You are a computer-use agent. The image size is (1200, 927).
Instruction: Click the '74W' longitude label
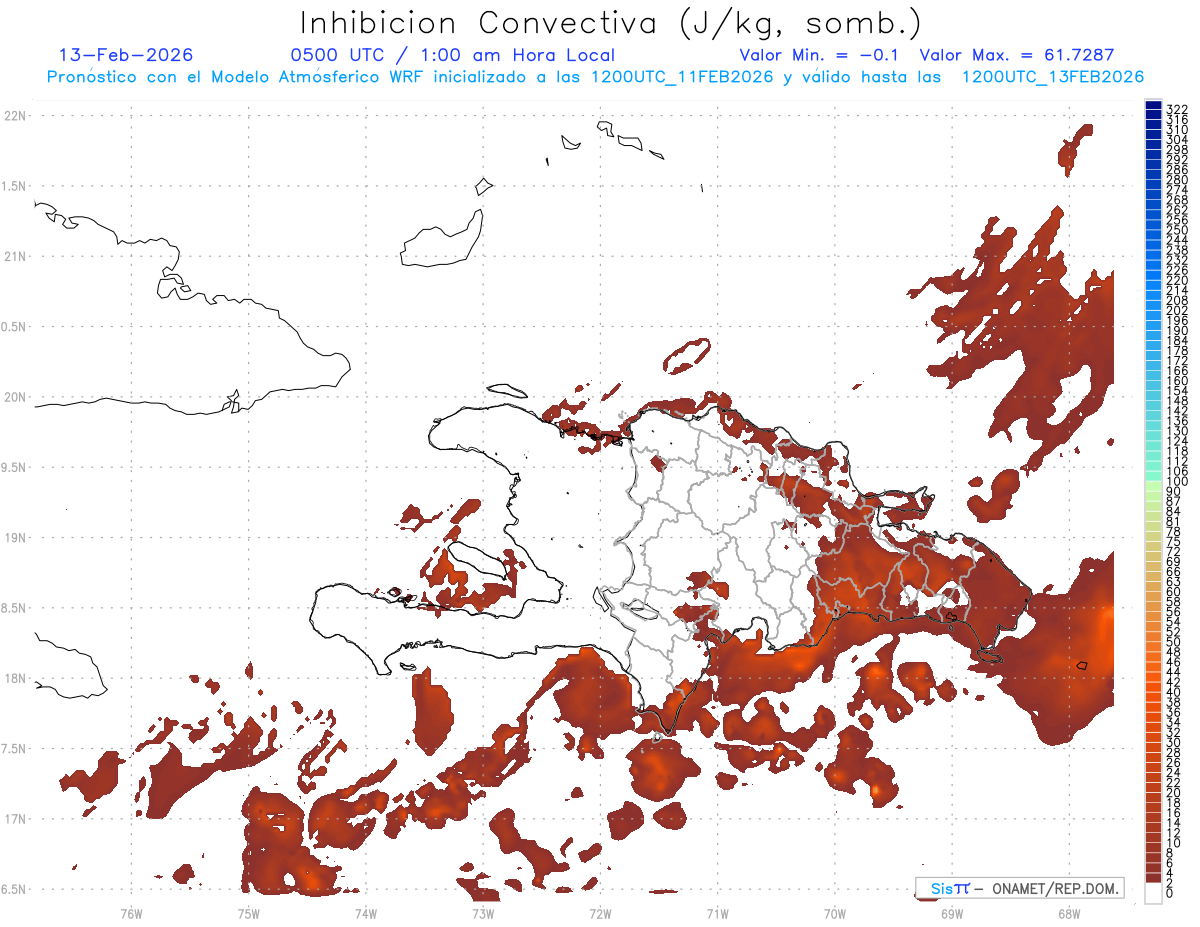point(365,913)
